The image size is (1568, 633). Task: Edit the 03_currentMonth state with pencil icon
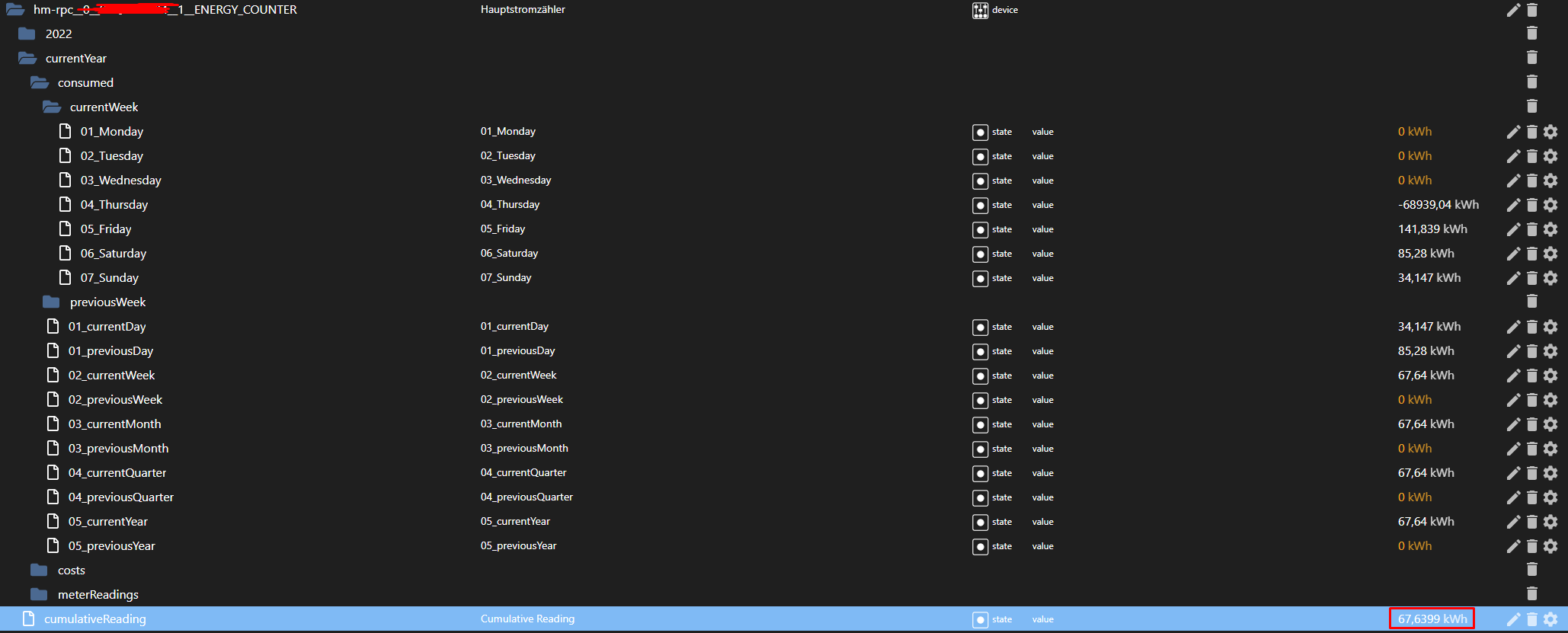click(x=1513, y=424)
